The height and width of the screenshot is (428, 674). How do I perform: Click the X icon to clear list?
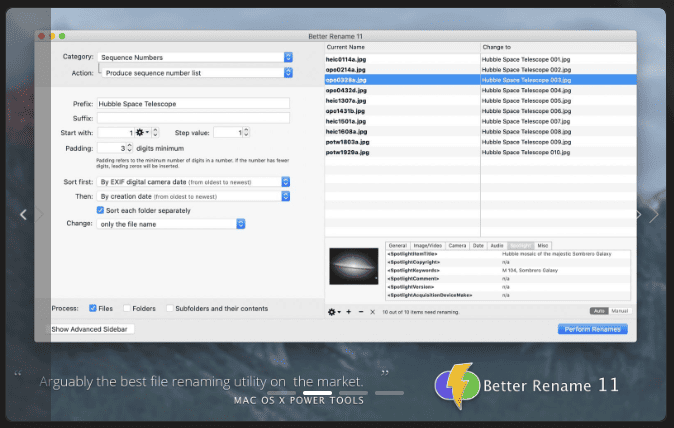click(x=373, y=312)
